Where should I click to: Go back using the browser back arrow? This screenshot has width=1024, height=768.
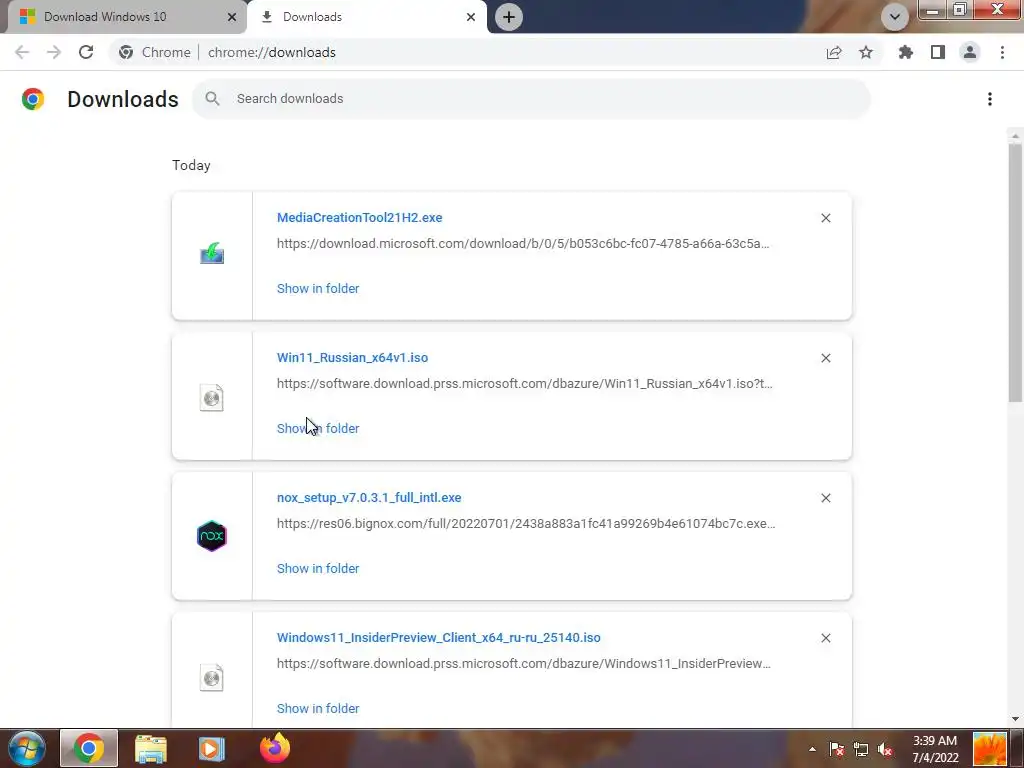pos(22,52)
